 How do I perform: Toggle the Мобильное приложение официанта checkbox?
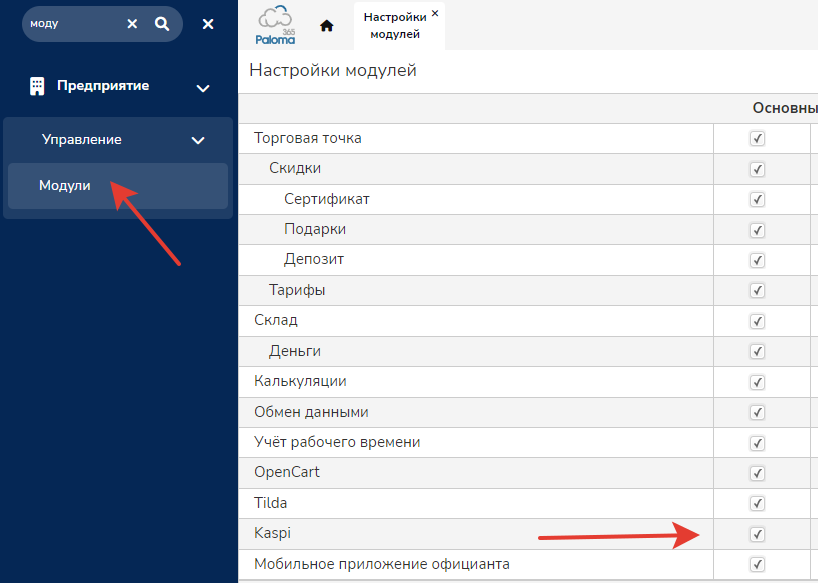[x=757, y=564]
